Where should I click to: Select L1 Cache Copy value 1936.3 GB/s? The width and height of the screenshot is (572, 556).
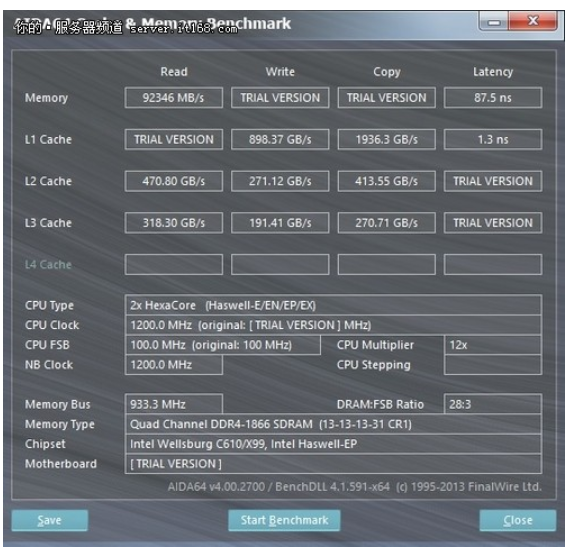387,139
